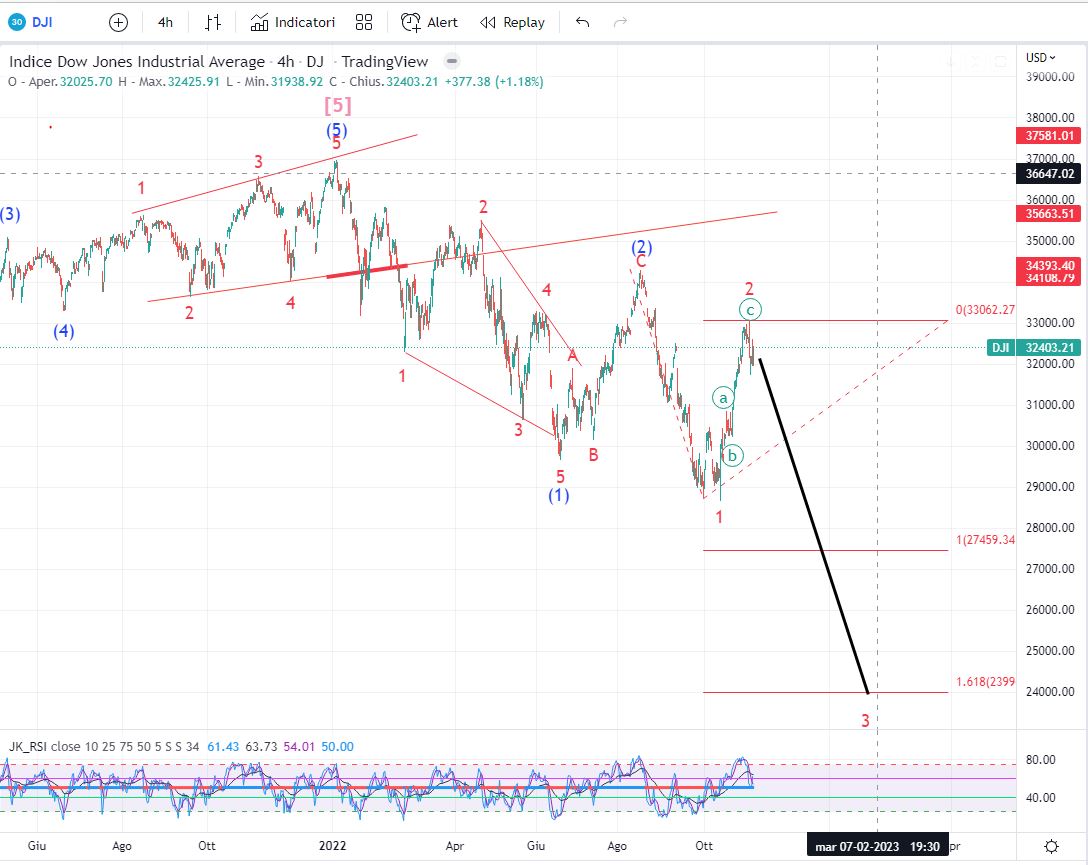The image size is (1088, 865).
Task: Click the mar 07-02-2023 19:30 time label
Action: click(877, 846)
